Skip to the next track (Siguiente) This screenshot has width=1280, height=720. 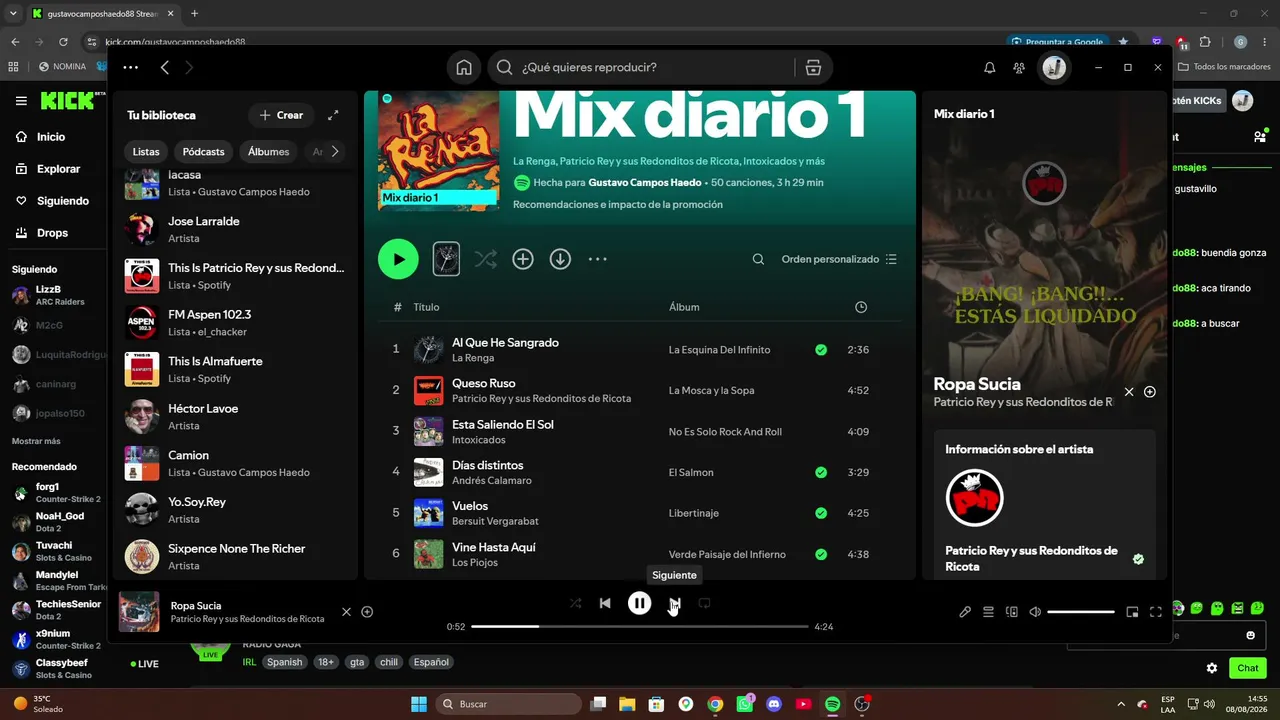(x=675, y=603)
